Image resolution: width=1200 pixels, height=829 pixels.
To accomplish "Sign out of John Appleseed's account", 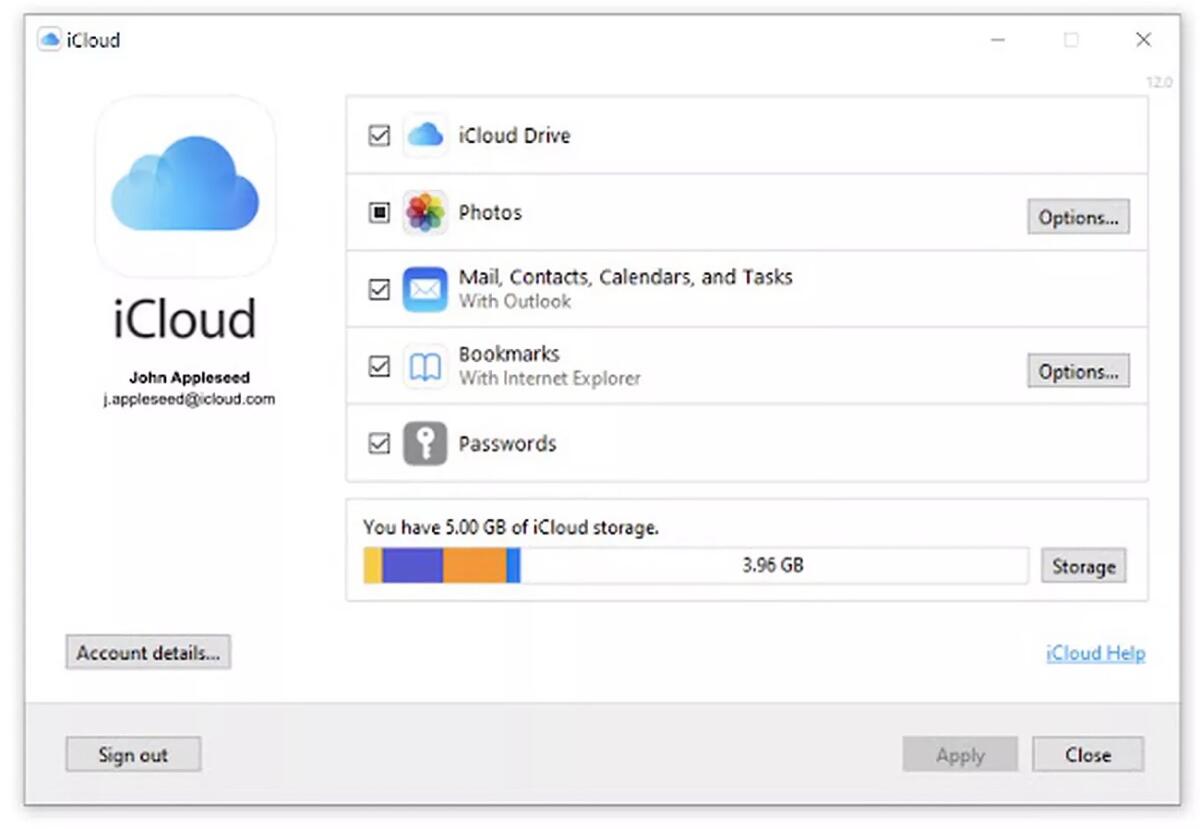I will pyautogui.click(x=133, y=755).
